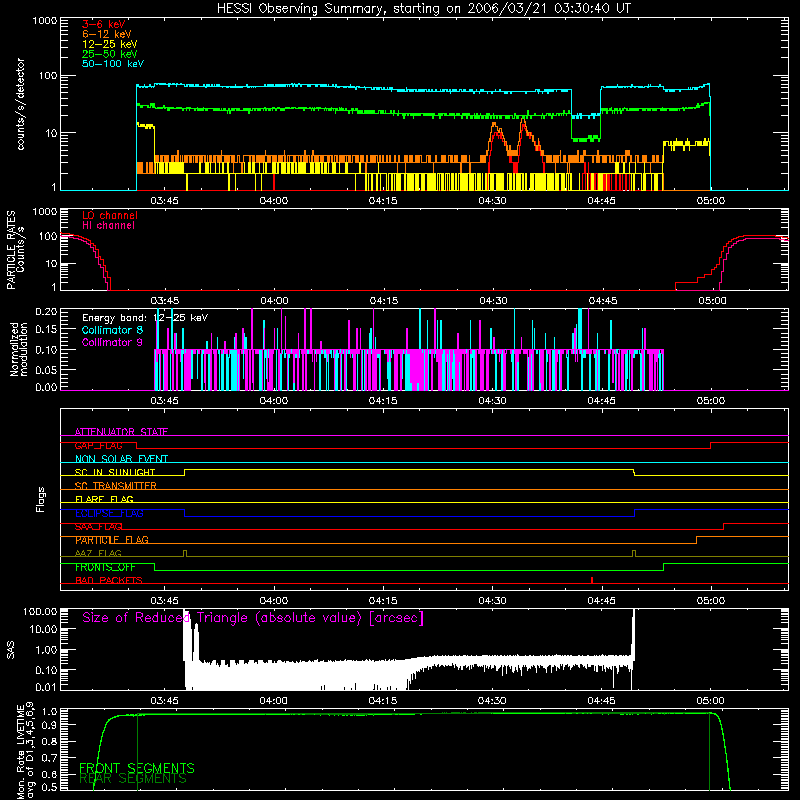The image size is (800, 800).
Task: Select the FLARE_FLAG label
Action: click(104, 499)
